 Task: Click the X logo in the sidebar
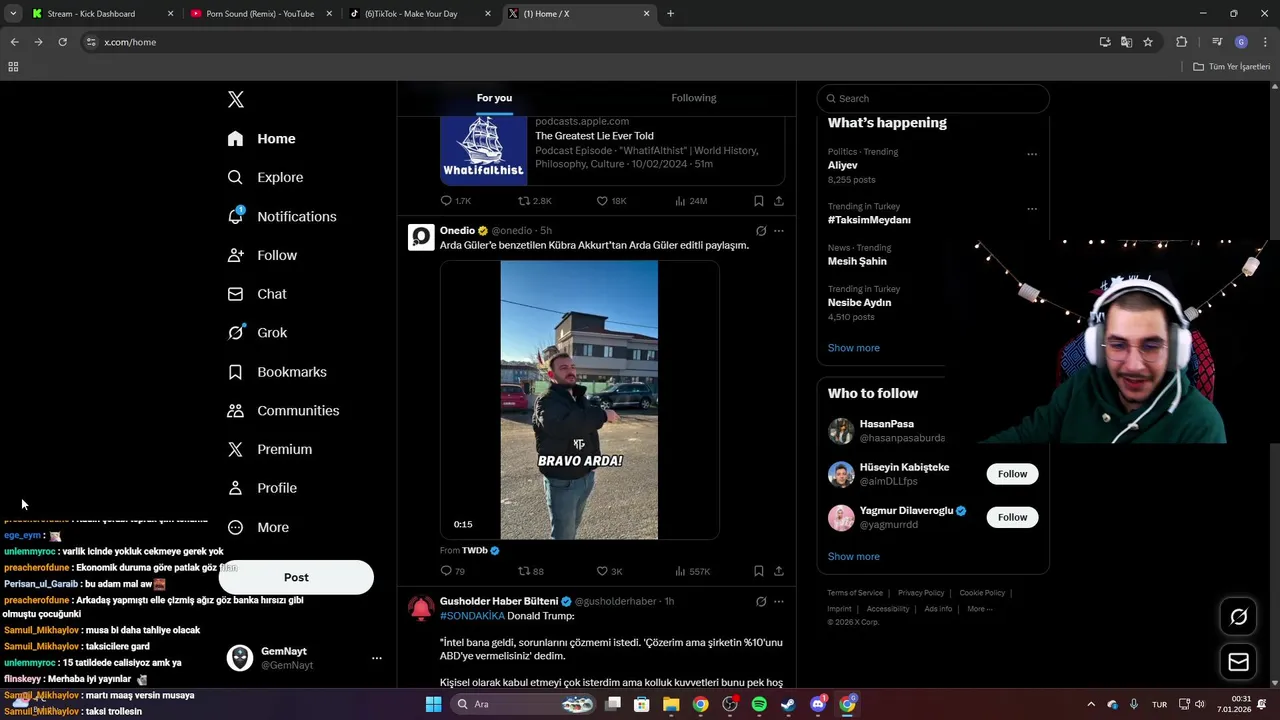[x=236, y=99]
